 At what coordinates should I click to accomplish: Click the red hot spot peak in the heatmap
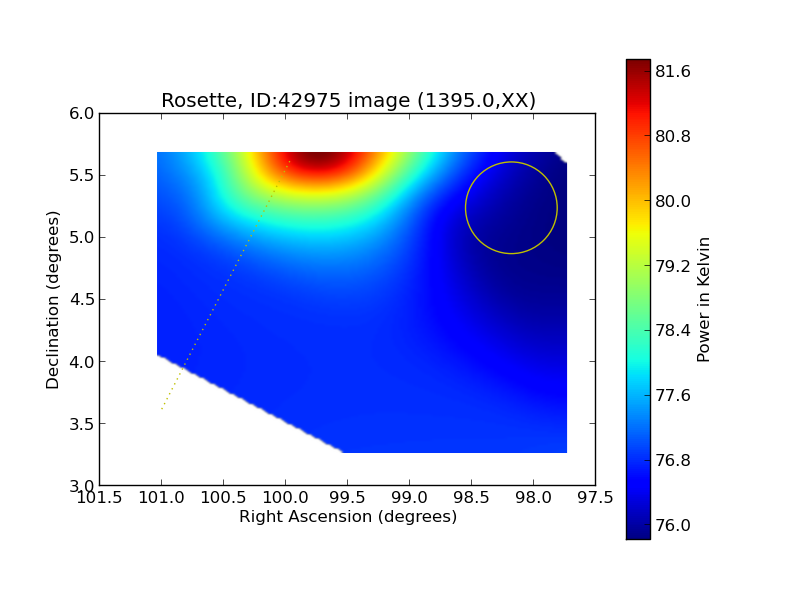pyautogui.click(x=319, y=158)
